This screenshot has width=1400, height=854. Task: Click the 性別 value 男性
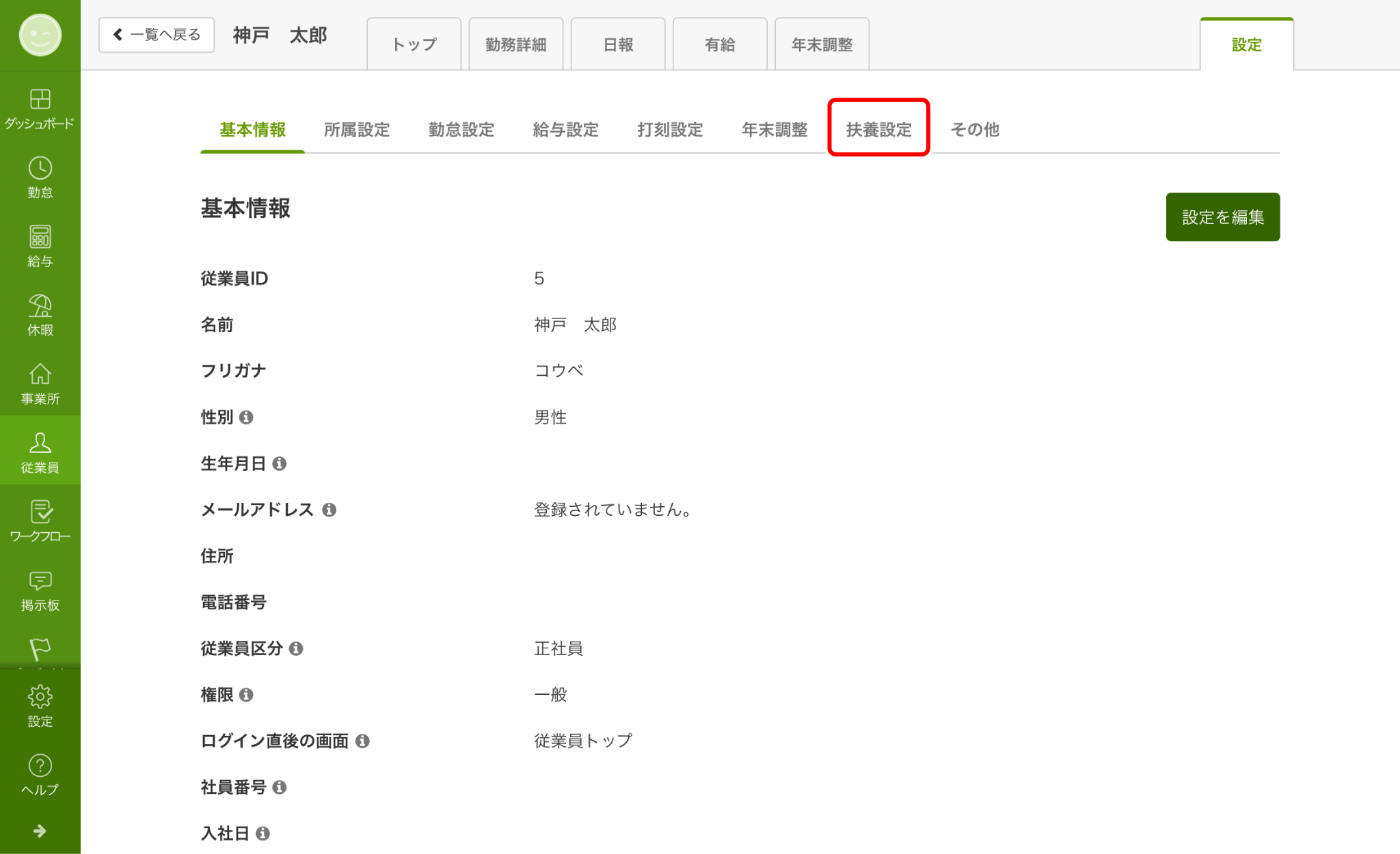(x=550, y=417)
